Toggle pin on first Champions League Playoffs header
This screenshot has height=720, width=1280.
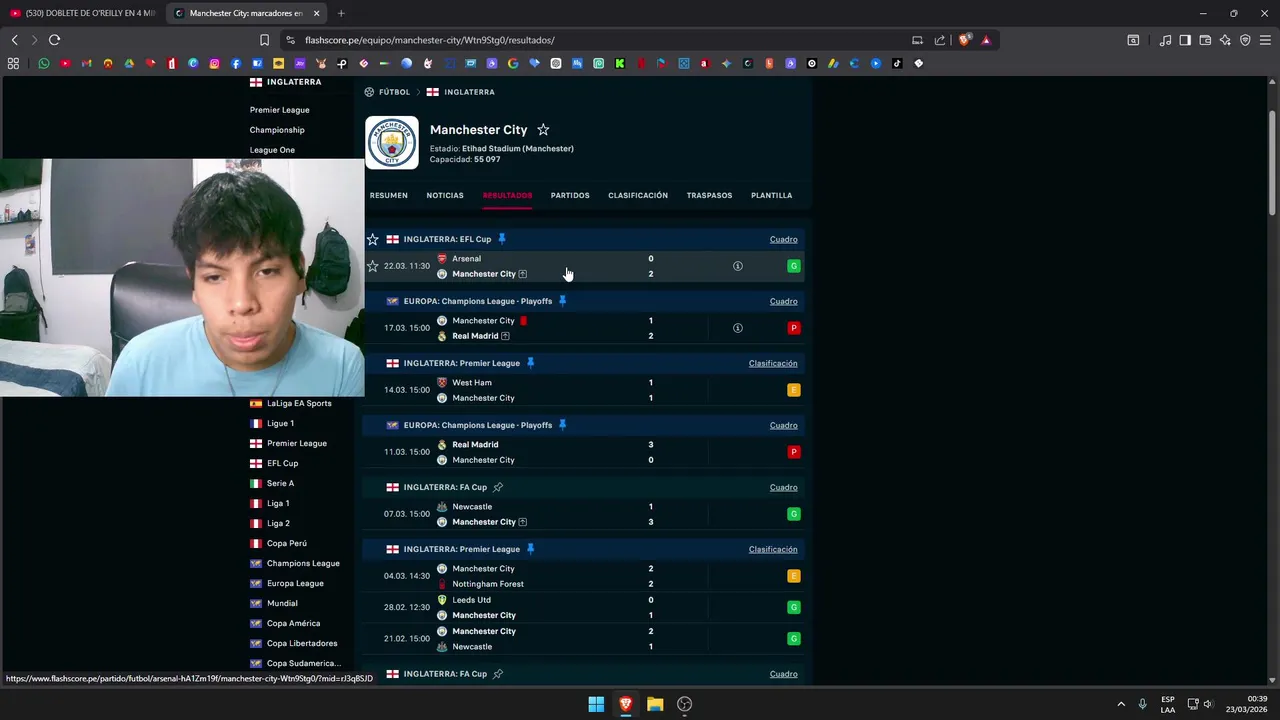562,301
